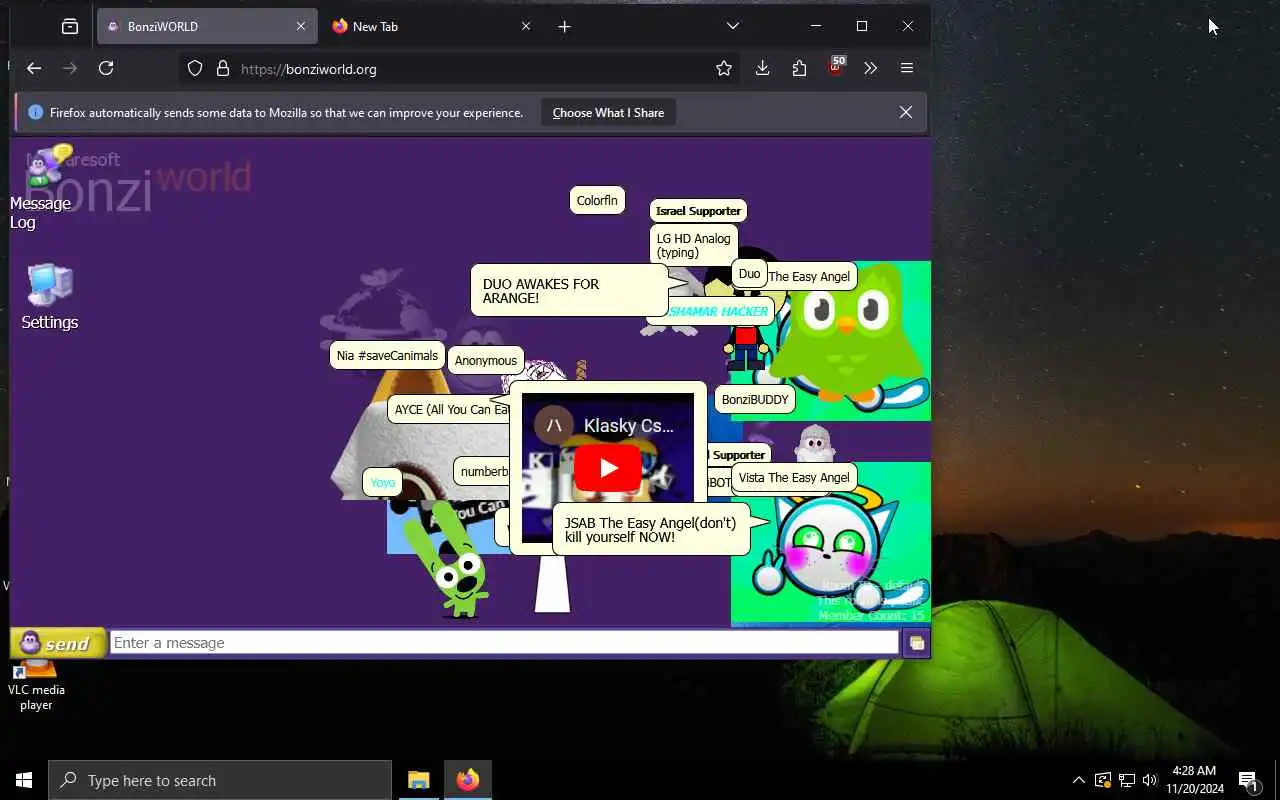Click the site security padlock icon
The image size is (1280, 800).
tap(223, 69)
